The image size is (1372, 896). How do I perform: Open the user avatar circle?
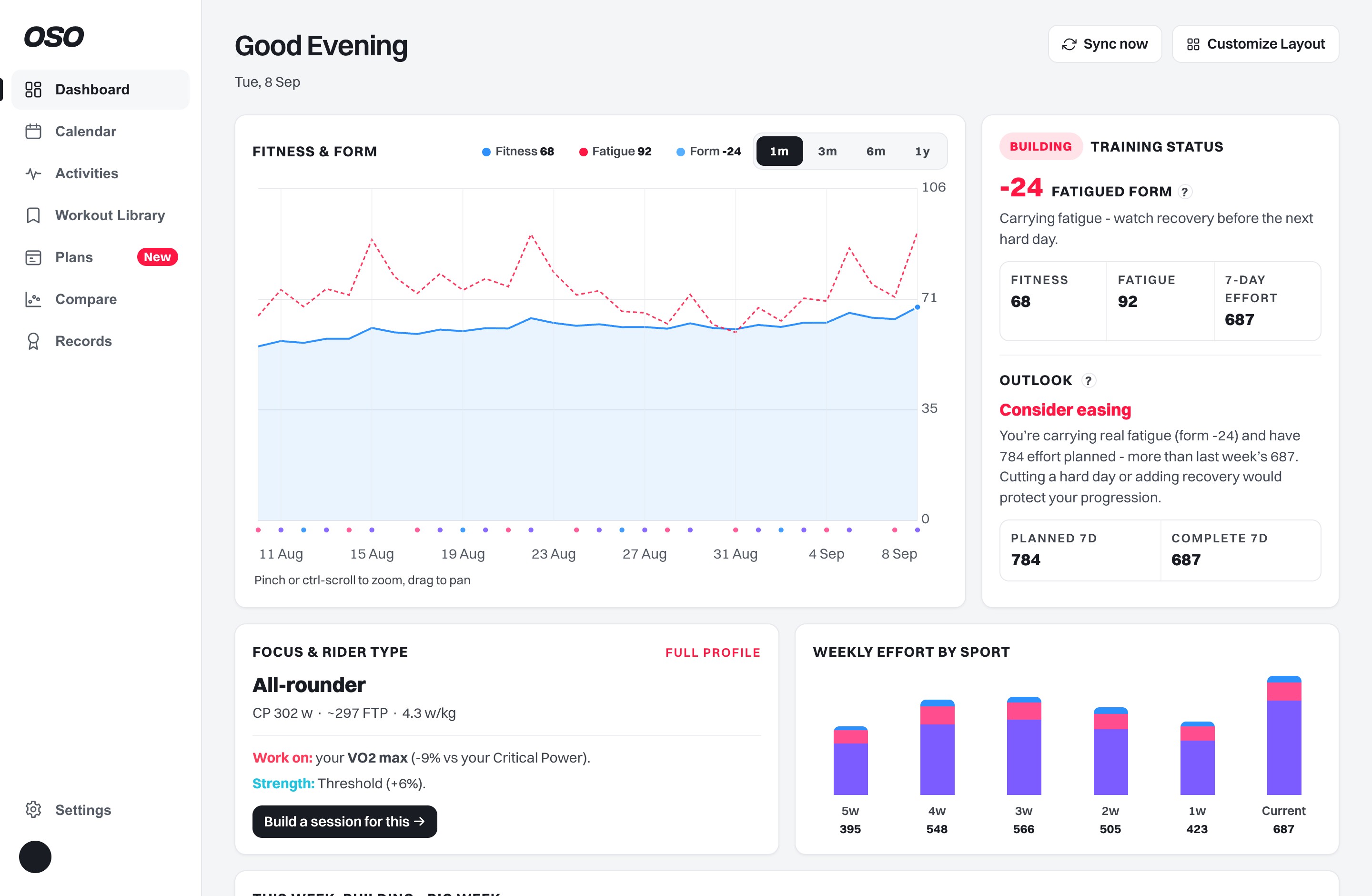pyautogui.click(x=35, y=857)
